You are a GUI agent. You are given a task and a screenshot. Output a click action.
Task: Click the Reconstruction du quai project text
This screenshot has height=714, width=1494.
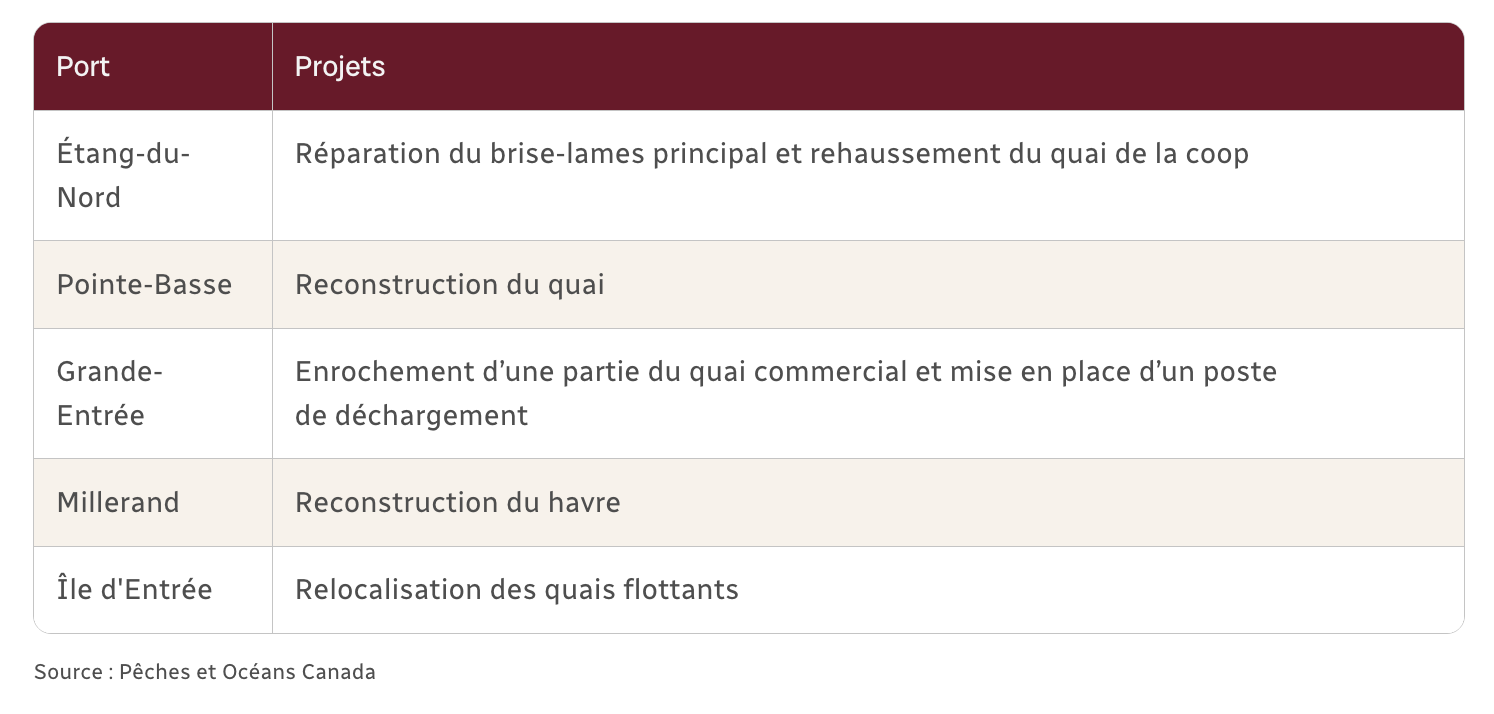pos(450,285)
